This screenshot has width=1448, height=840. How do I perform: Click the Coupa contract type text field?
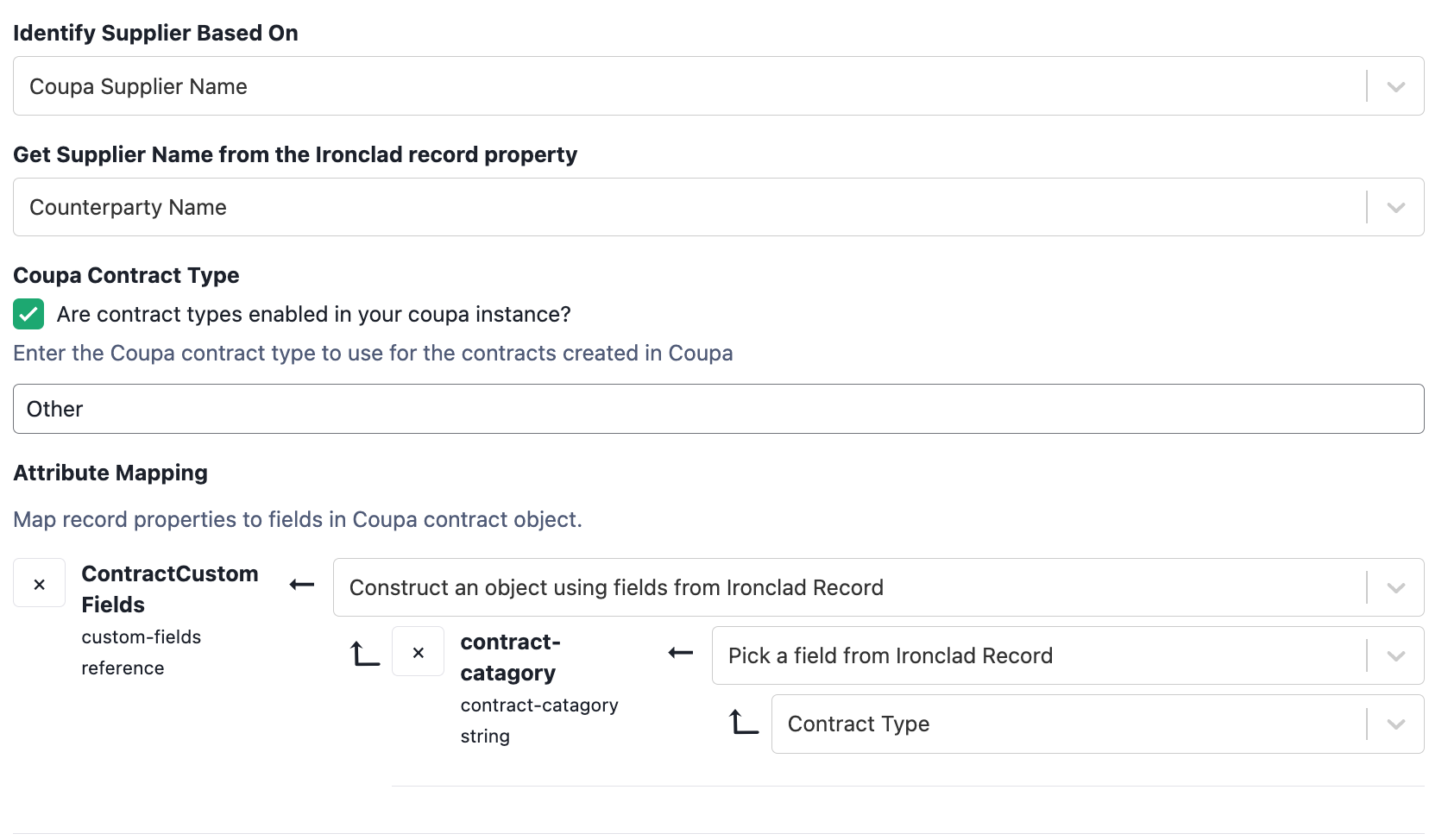tap(718, 409)
